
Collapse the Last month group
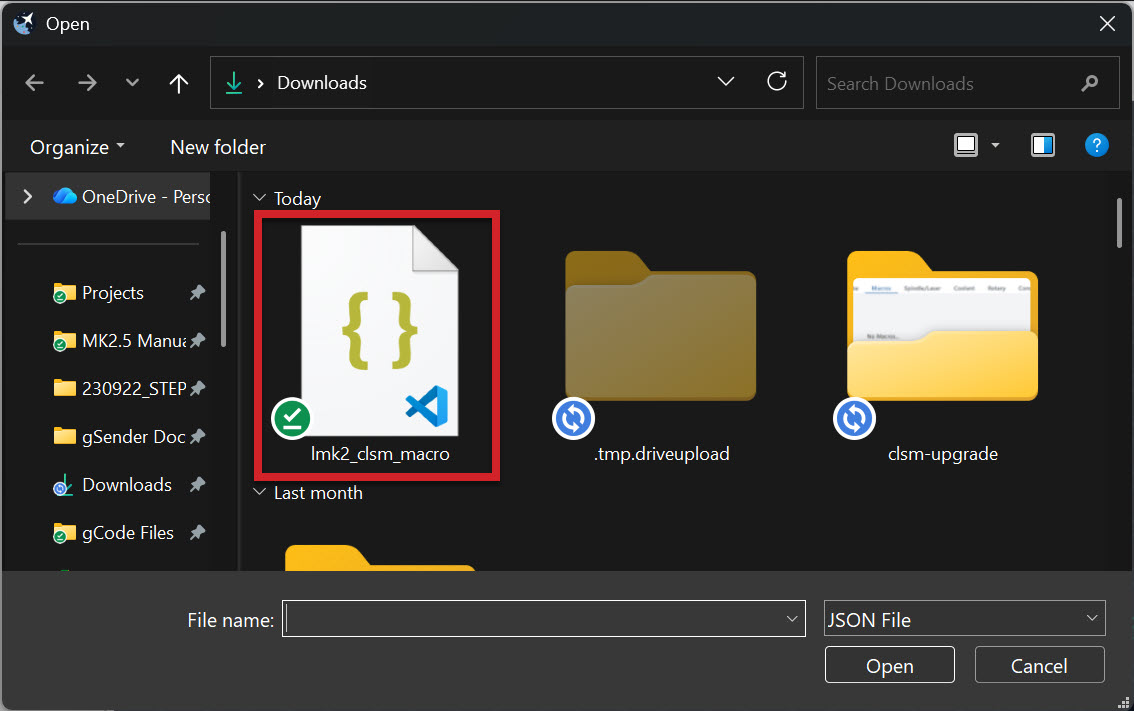tap(261, 493)
